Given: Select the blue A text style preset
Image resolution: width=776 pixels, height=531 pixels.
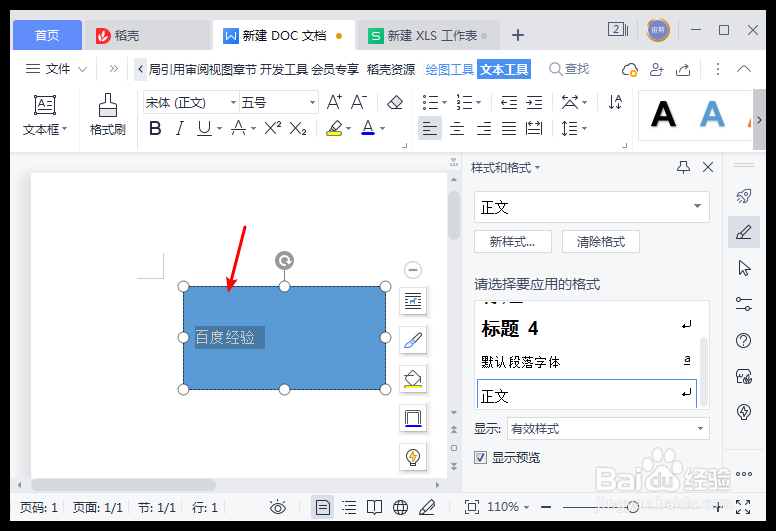Looking at the screenshot, I should coord(712,114).
